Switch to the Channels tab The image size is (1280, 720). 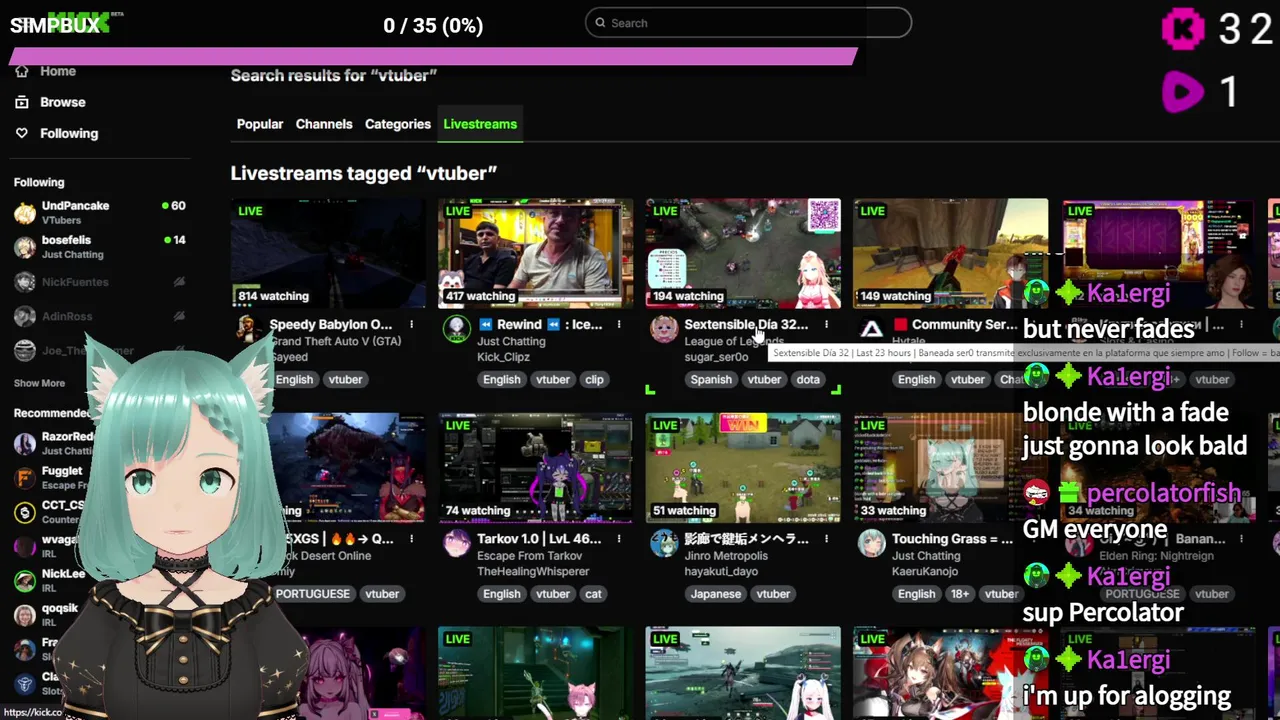tap(324, 124)
